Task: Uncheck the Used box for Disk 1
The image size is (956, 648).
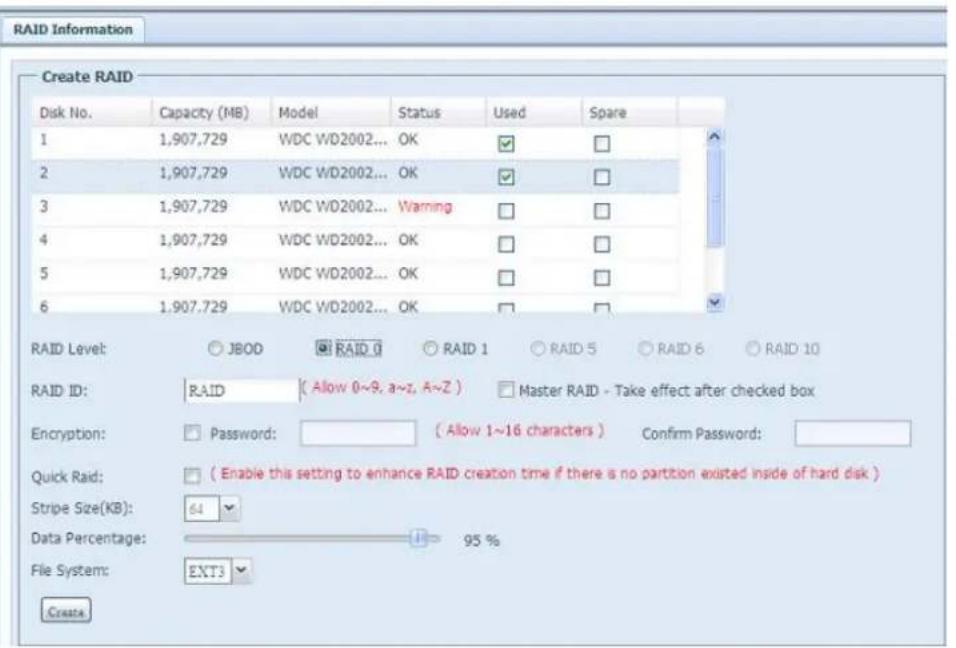Action: tap(505, 145)
